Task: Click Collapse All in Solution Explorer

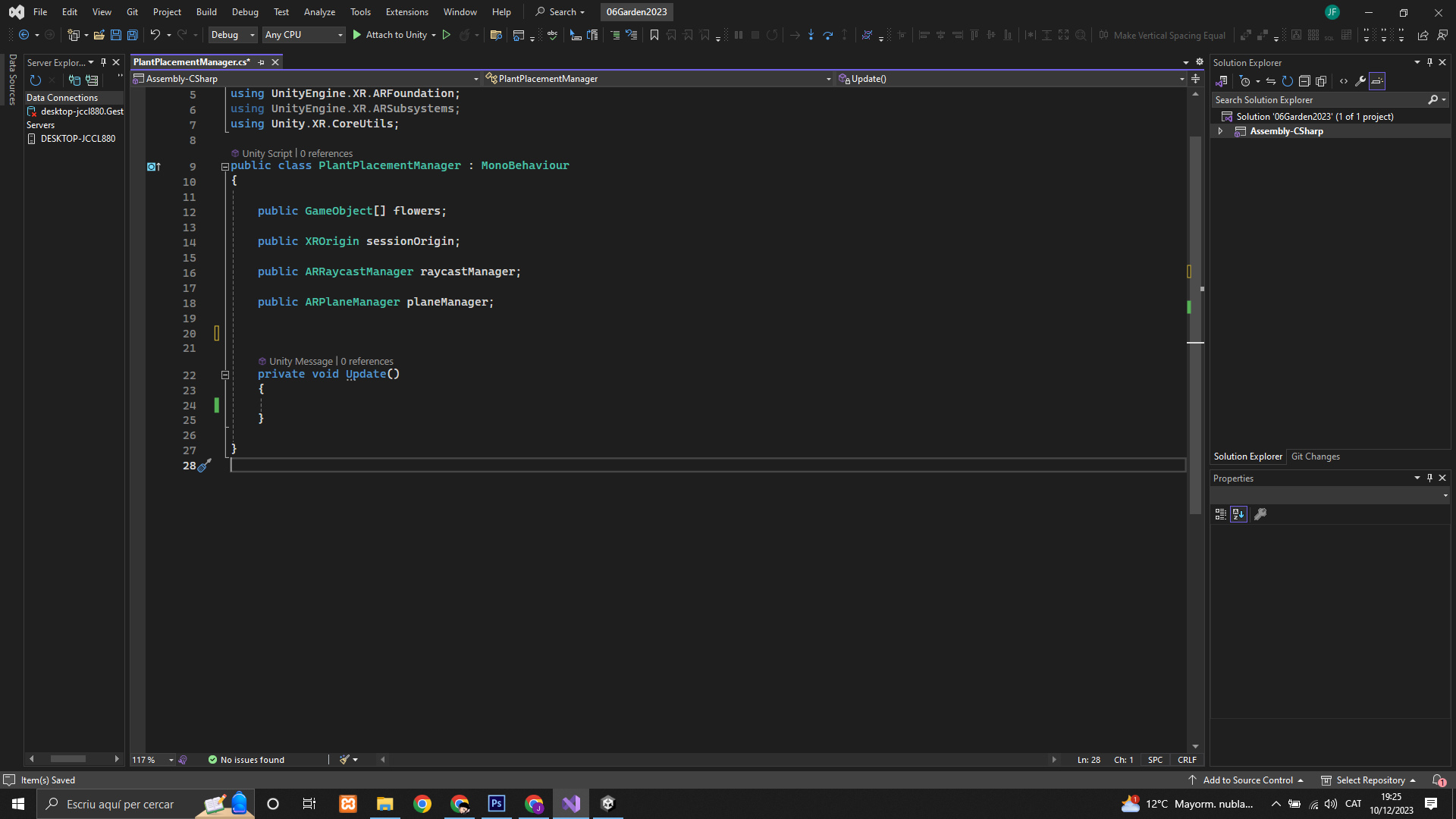Action: click(x=1304, y=81)
